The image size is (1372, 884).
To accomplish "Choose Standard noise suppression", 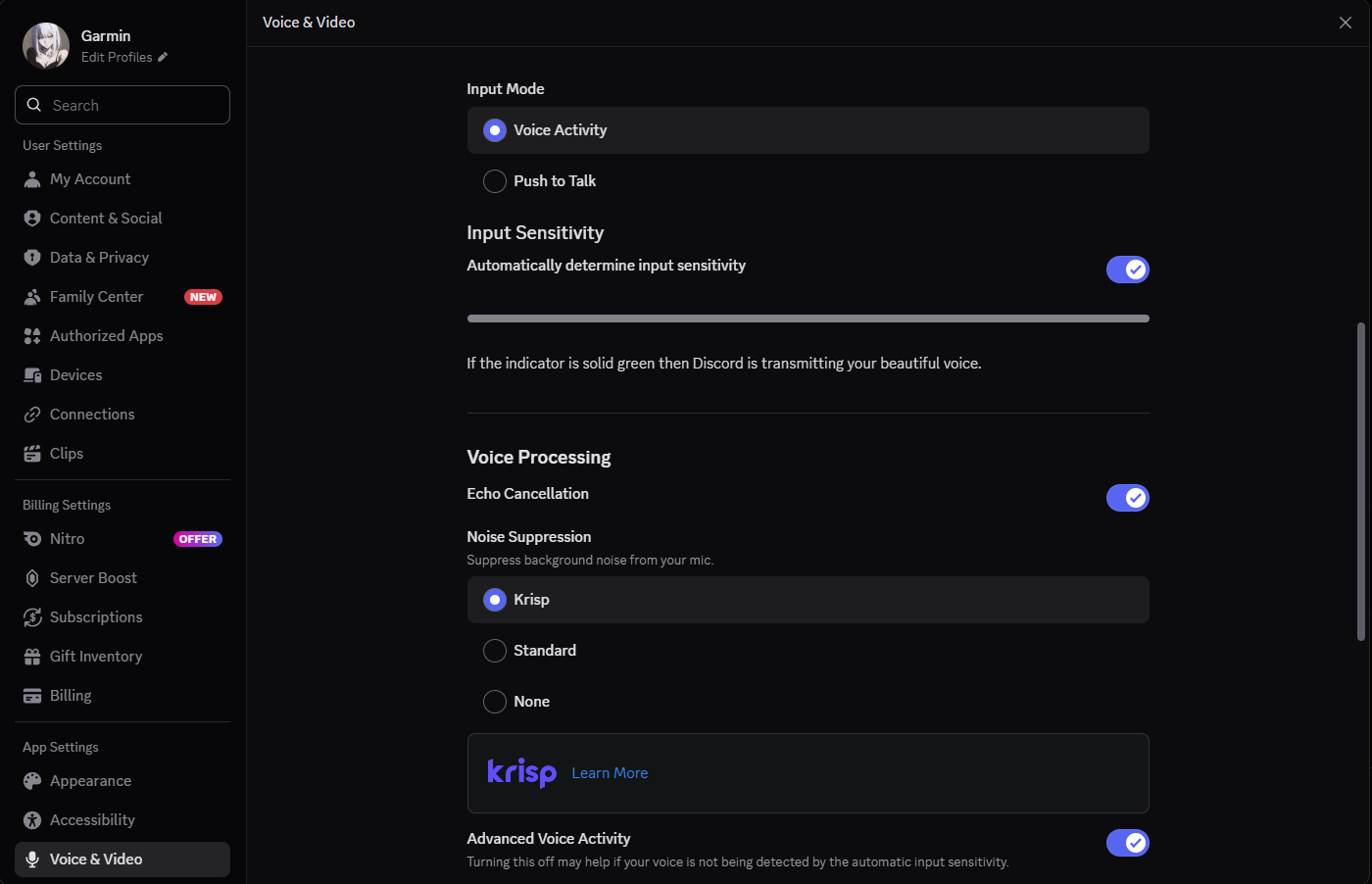I will coord(495,651).
